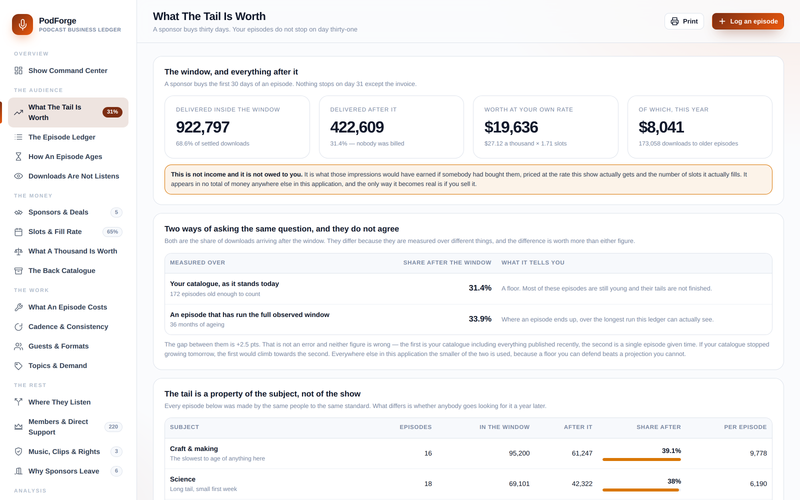
Task: Open How An Episode Ages
Action: [68, 157]
